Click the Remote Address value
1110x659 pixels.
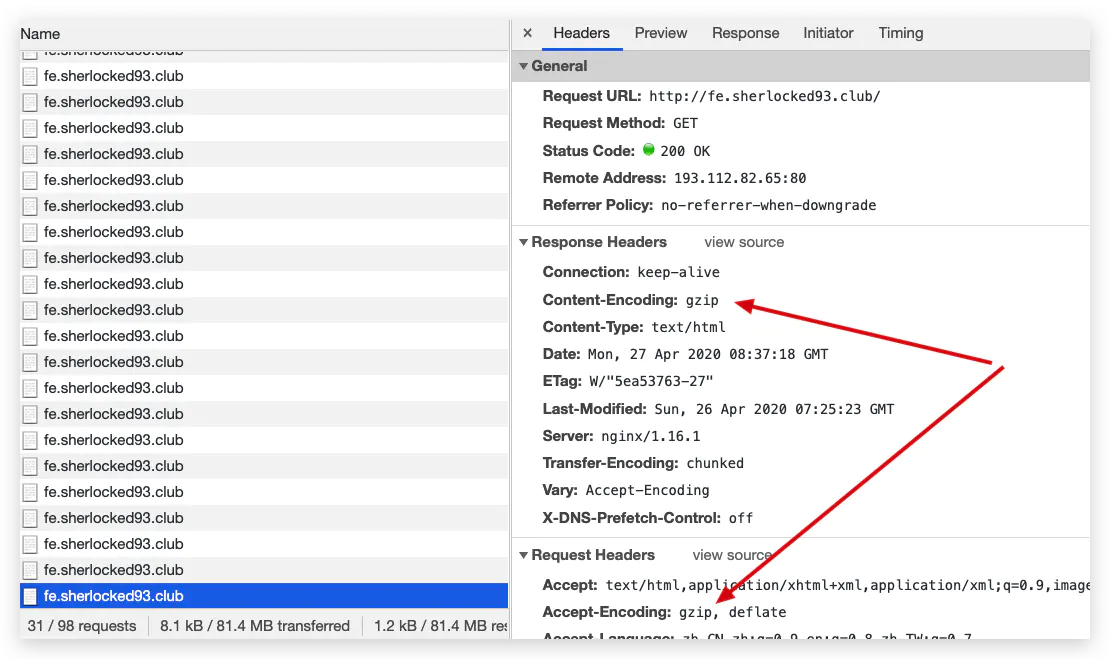740,178
